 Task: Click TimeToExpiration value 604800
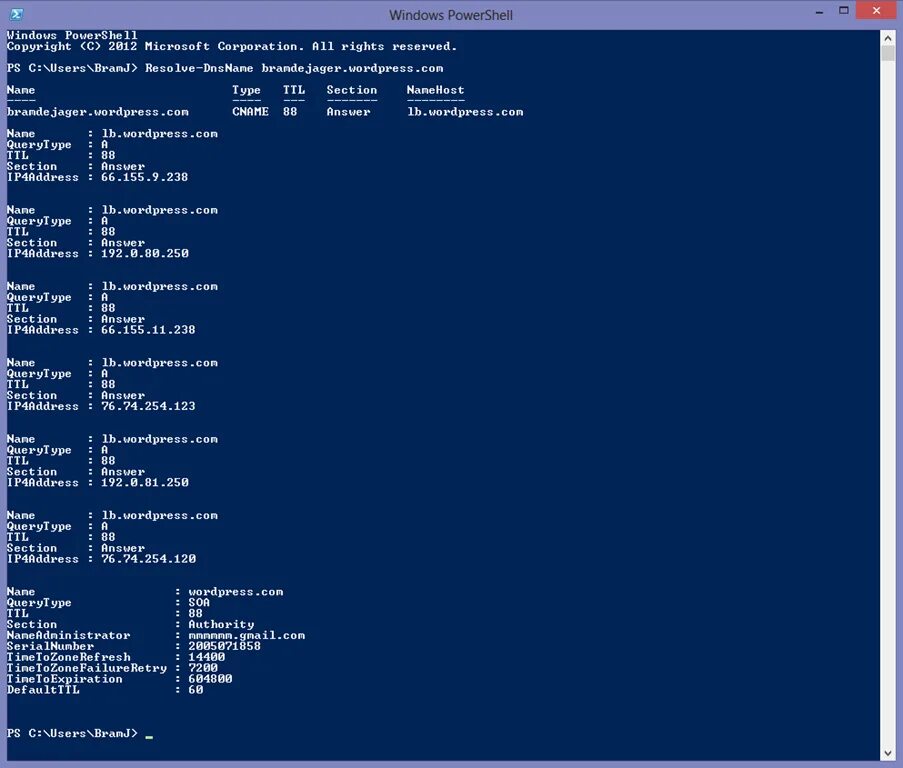[210, 679]
